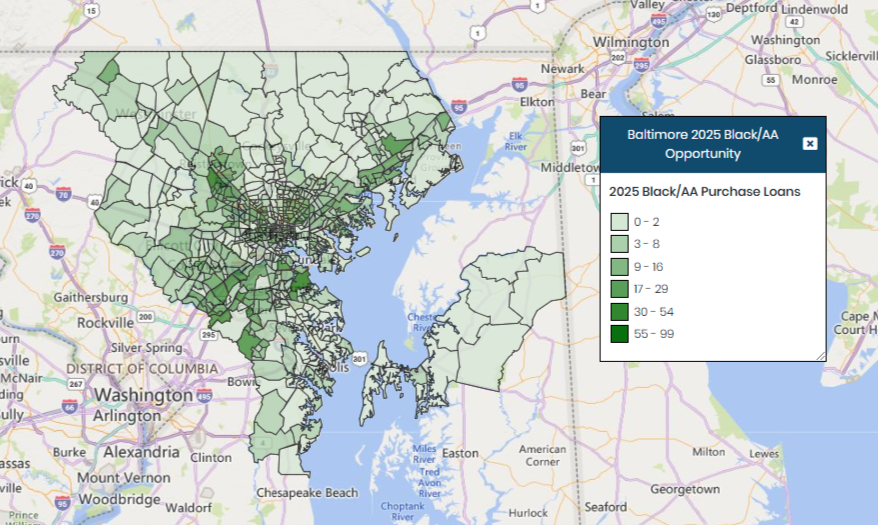Click the 9 - 16 legend color swatch
The width and height of the screenshot is (878, 525).
(x=619, y=267)
